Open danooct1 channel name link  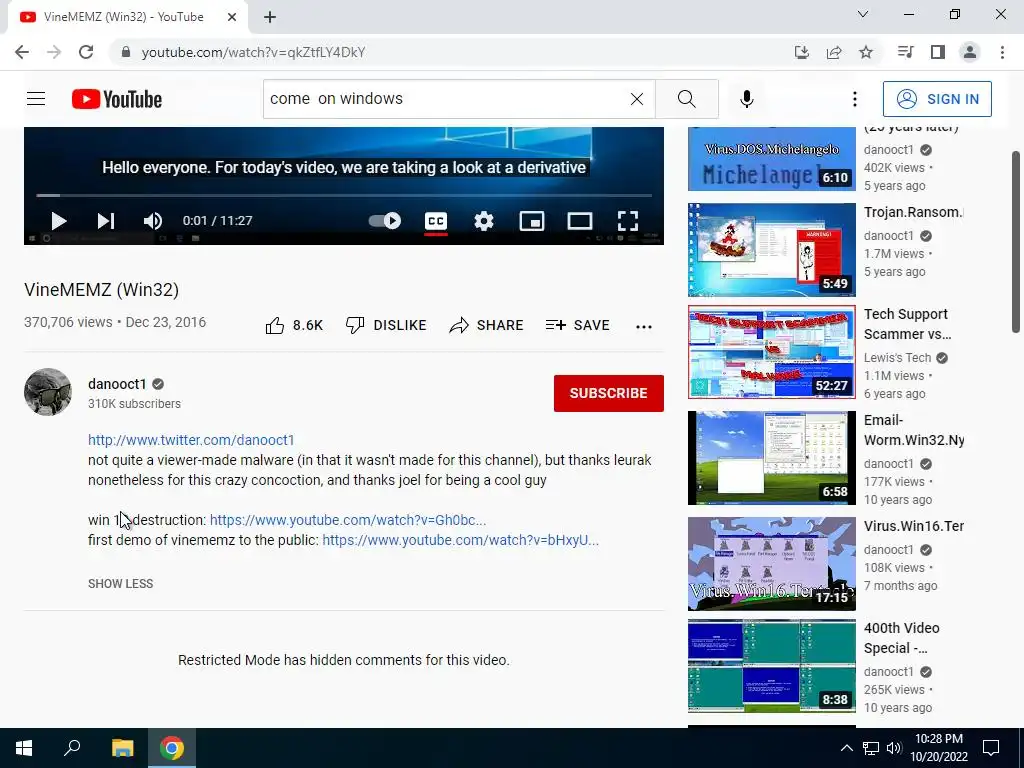pos(118,384)
